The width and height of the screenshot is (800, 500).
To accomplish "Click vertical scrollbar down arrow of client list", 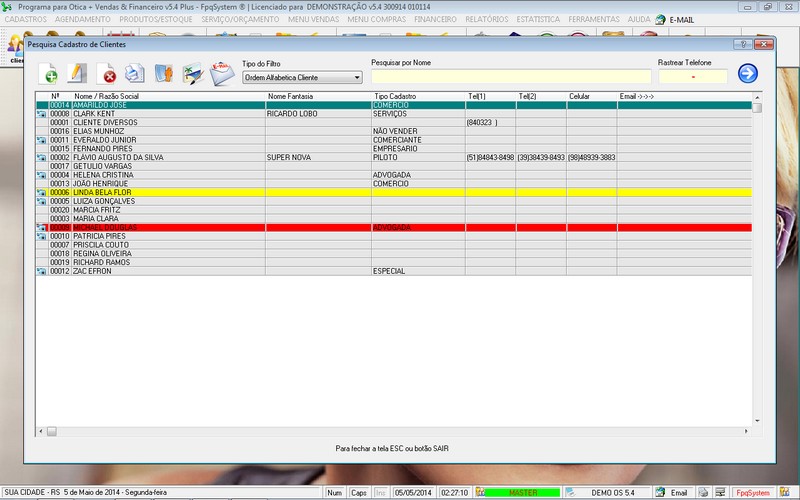I will coord(757,421).
